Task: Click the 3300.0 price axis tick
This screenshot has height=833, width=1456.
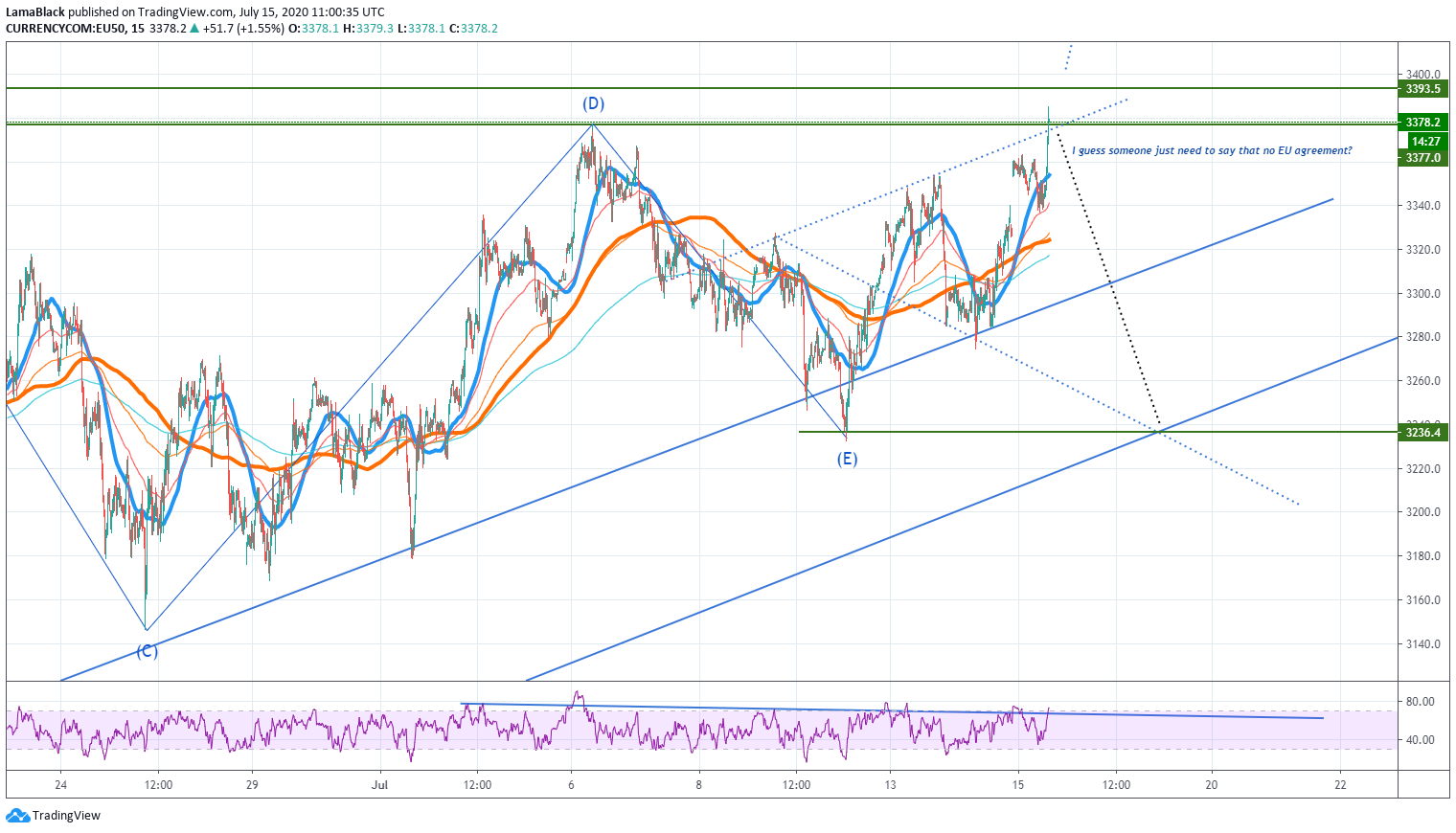Action: [1423, 294]
